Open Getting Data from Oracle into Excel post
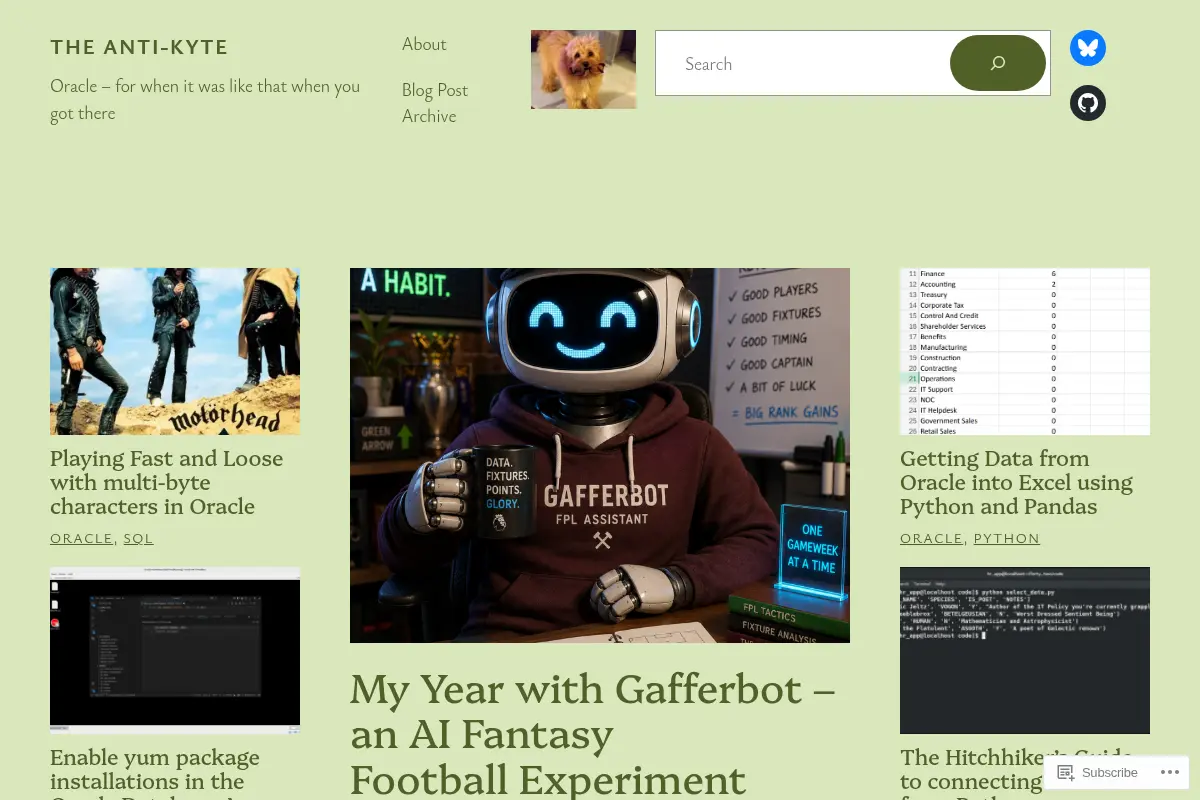Viewport: 1200px width, 800px height. tap(1016, 482)
